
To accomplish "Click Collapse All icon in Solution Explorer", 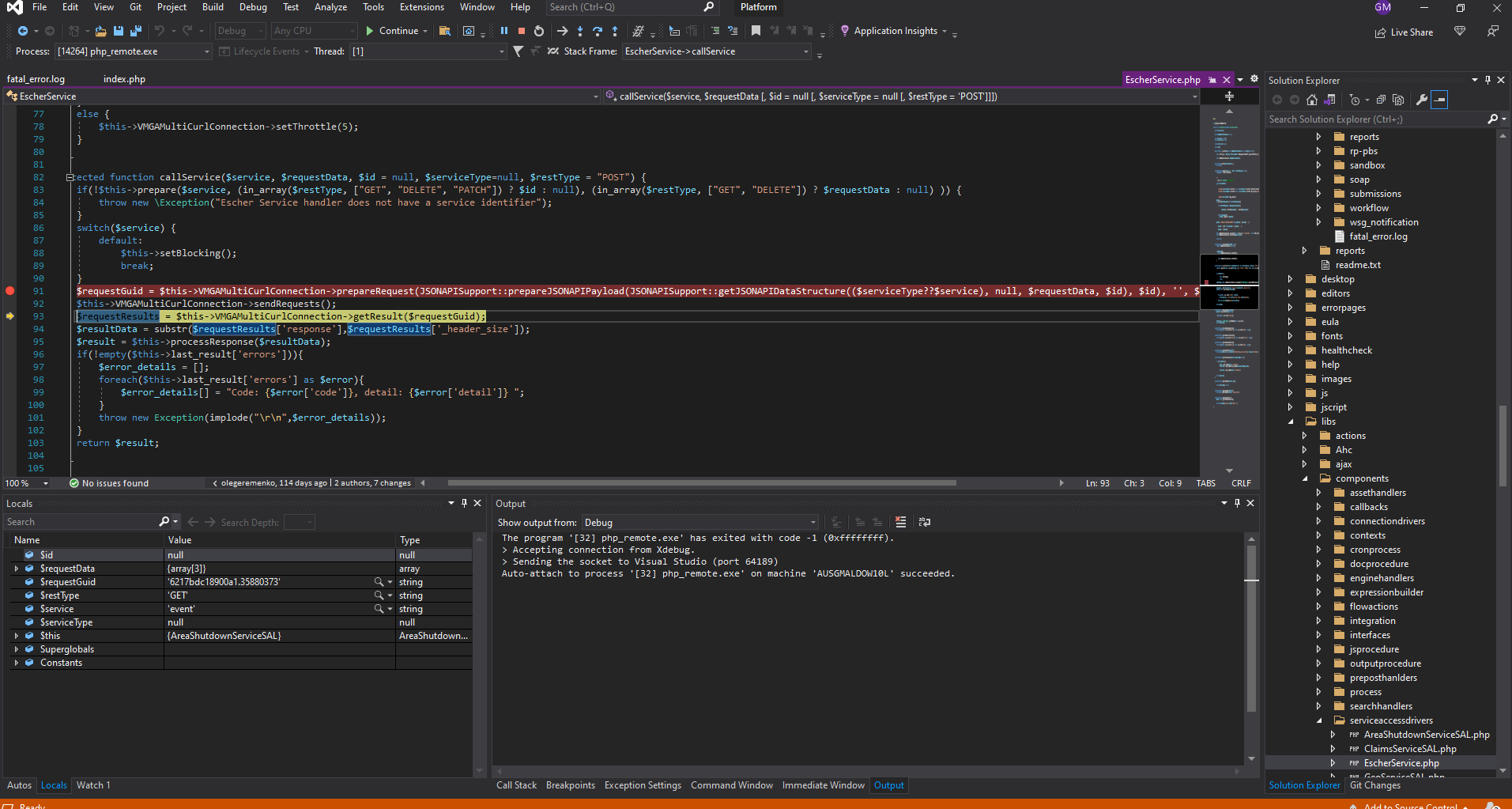I will 1381,100.
